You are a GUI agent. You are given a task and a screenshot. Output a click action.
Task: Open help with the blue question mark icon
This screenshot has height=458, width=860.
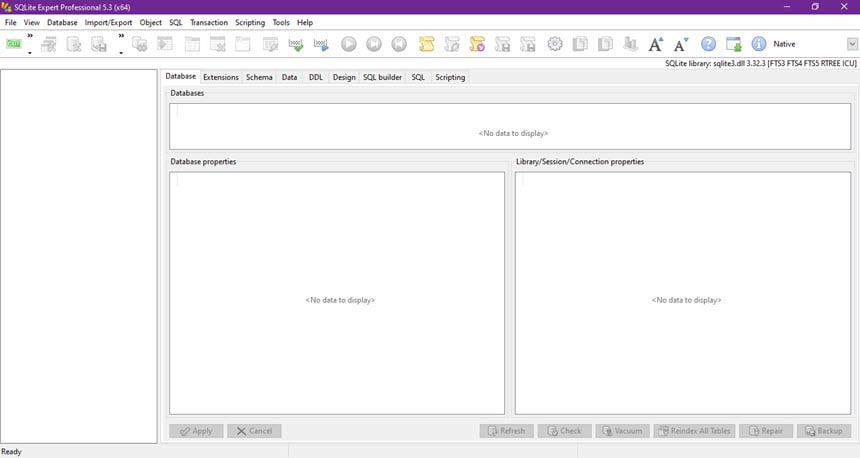(x=708, y=44)
